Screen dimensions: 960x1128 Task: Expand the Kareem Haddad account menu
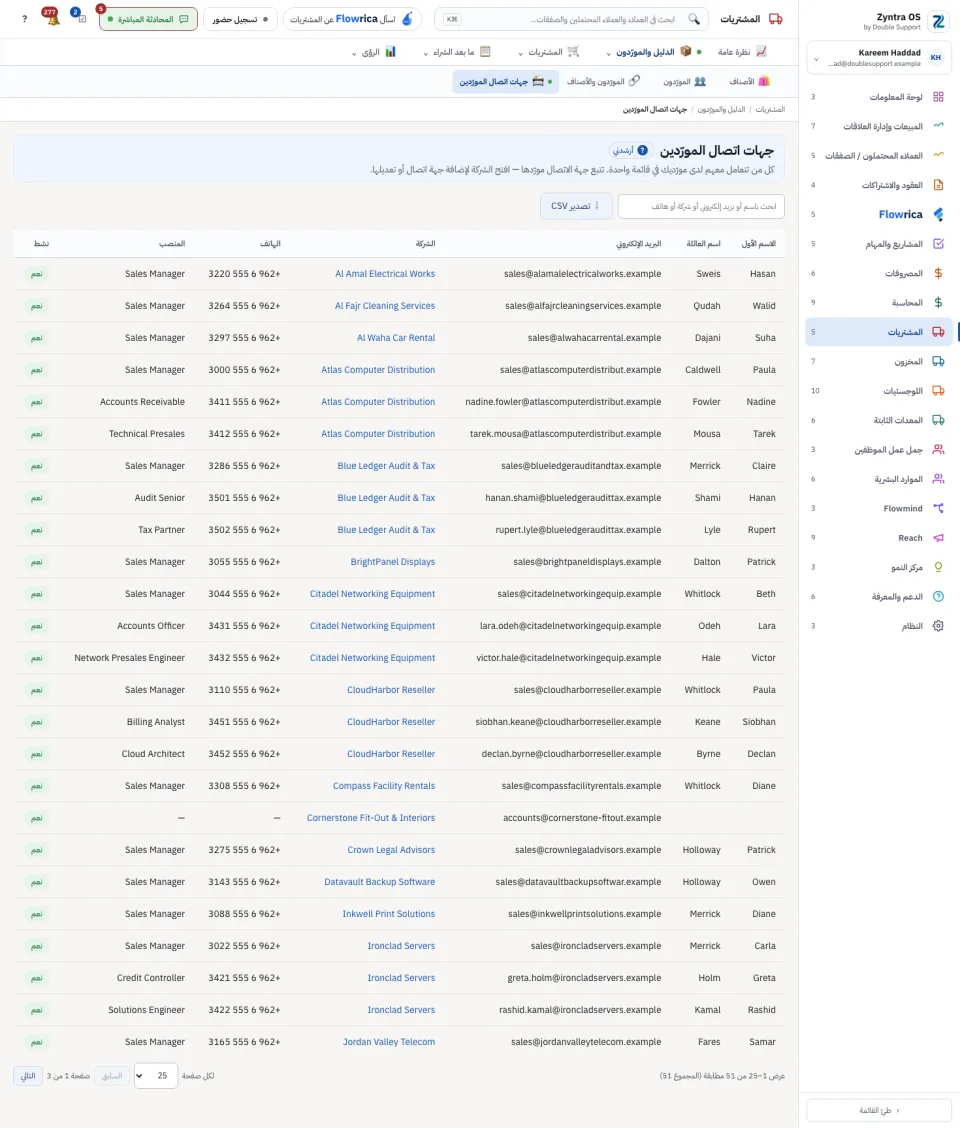click(x=879, y=58)
